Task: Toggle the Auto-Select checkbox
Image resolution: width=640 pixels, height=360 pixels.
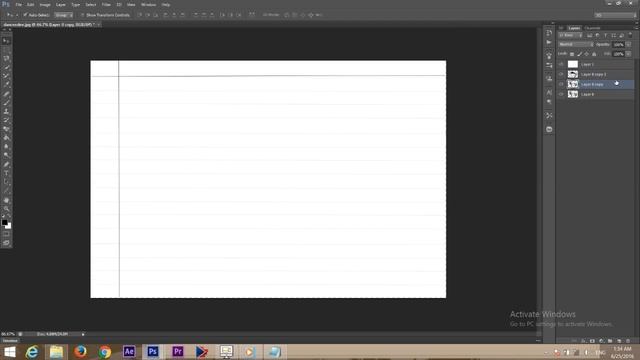Action: click(x=25, y=15)
